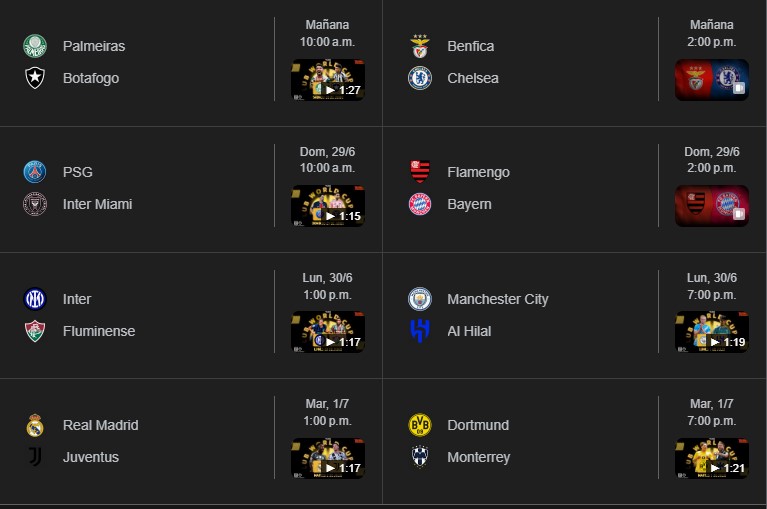Play the Manchester City vs Al Hilal video
The width and height of the screenshot is (767, 509).
[x=712, y=333]
